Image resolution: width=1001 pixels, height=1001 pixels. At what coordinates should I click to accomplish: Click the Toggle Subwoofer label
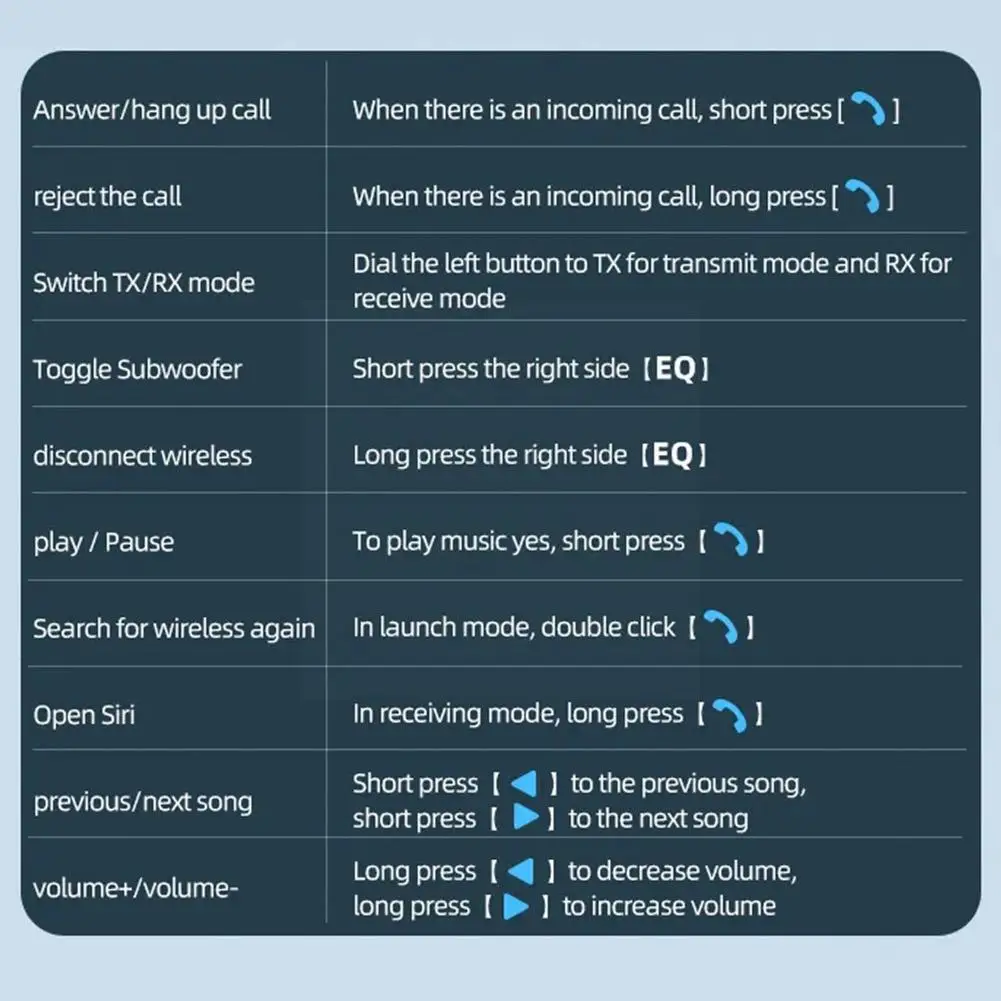pyautogui.click(x=137, y=369)
